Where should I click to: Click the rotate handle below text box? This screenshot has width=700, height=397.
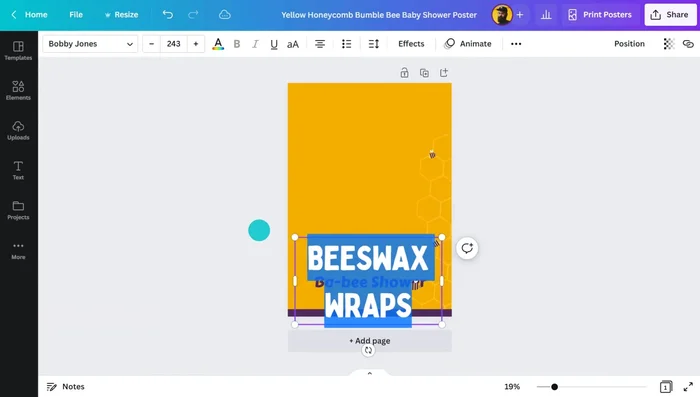pyautogui.click(x=368, y=351)
